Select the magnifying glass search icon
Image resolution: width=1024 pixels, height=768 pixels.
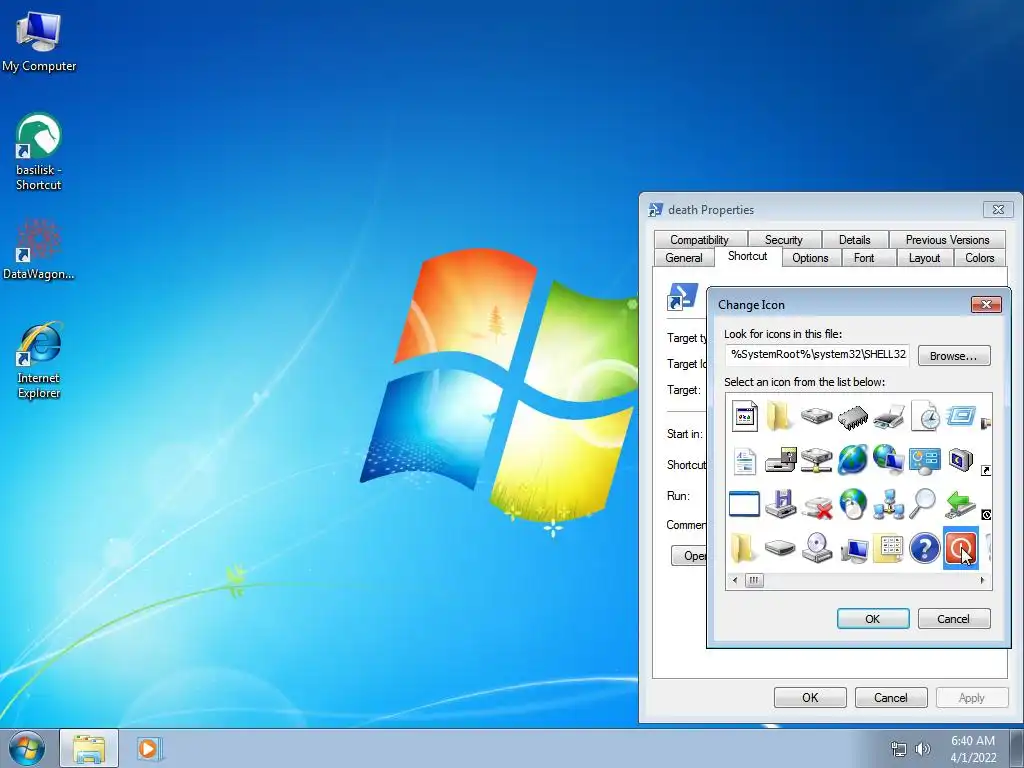pos(923,504)
